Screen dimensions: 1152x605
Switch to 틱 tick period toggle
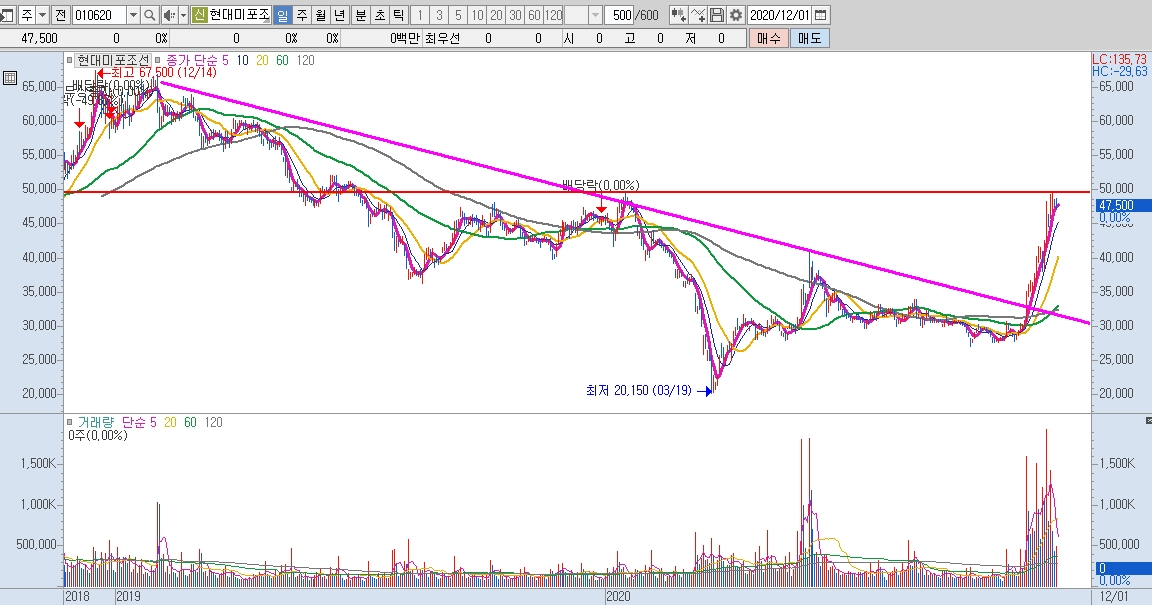pyautogui.click(x=398, y=15)
